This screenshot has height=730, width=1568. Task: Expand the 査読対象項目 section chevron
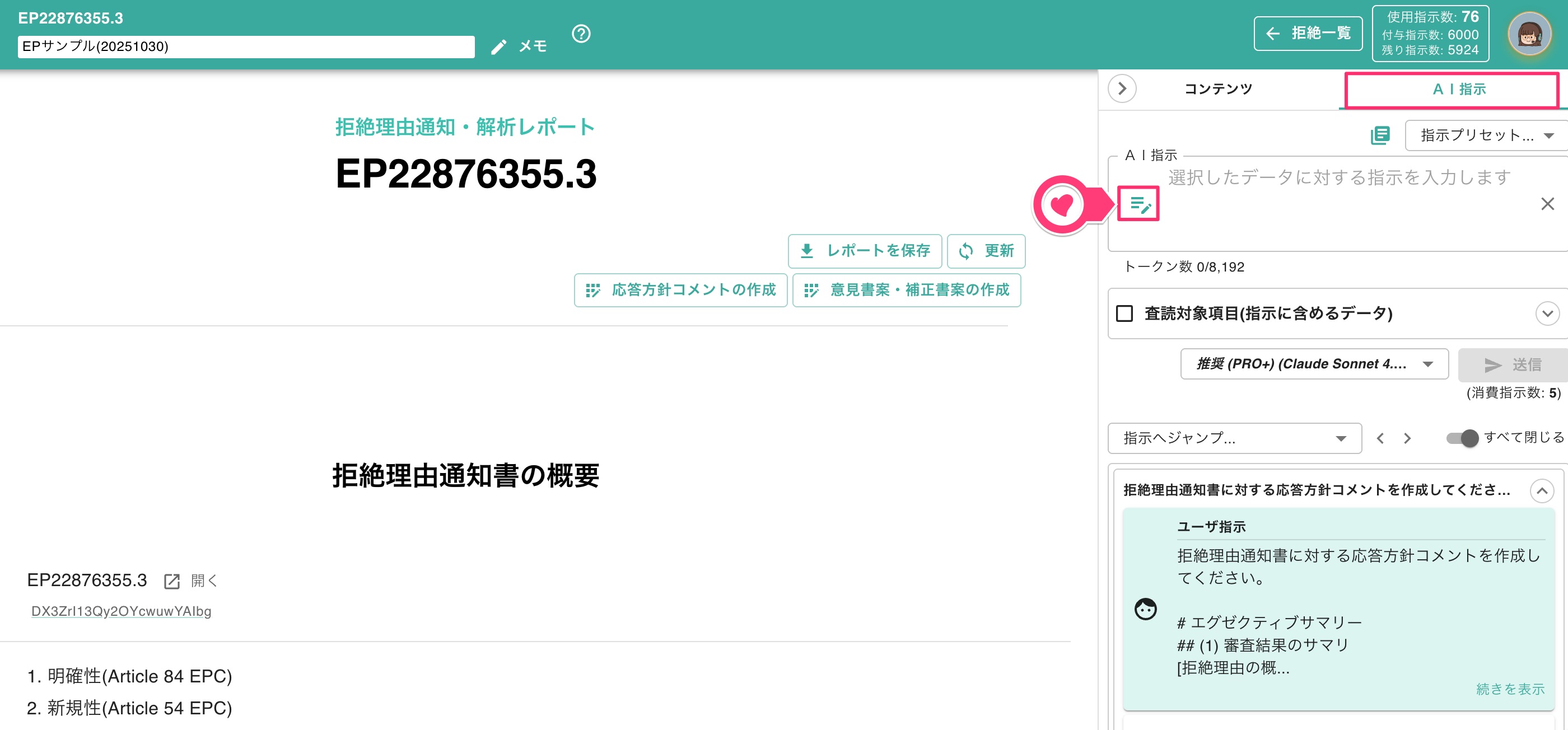click(x=1547, y=313)
